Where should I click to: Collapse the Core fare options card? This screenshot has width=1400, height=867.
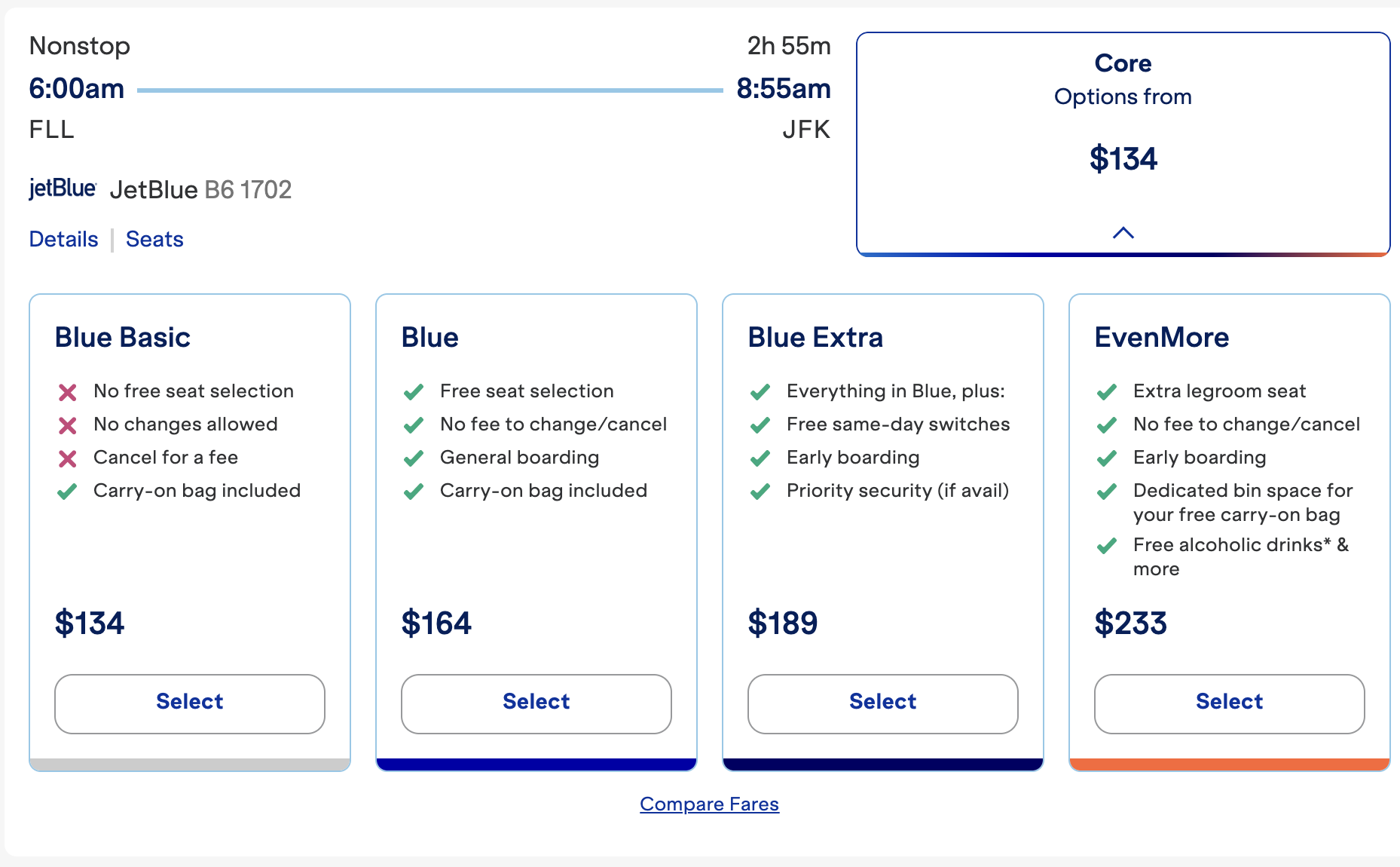point(1123,232)
